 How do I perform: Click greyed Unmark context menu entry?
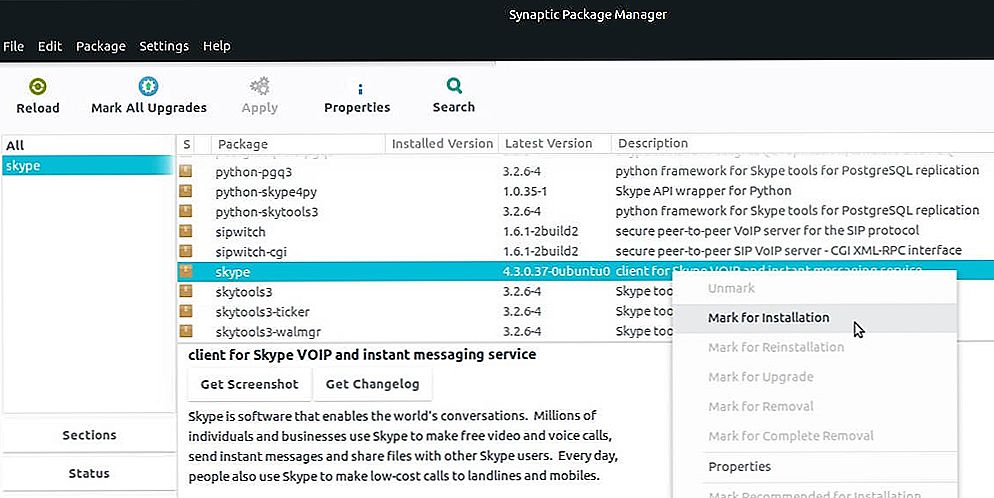point(813,288)
